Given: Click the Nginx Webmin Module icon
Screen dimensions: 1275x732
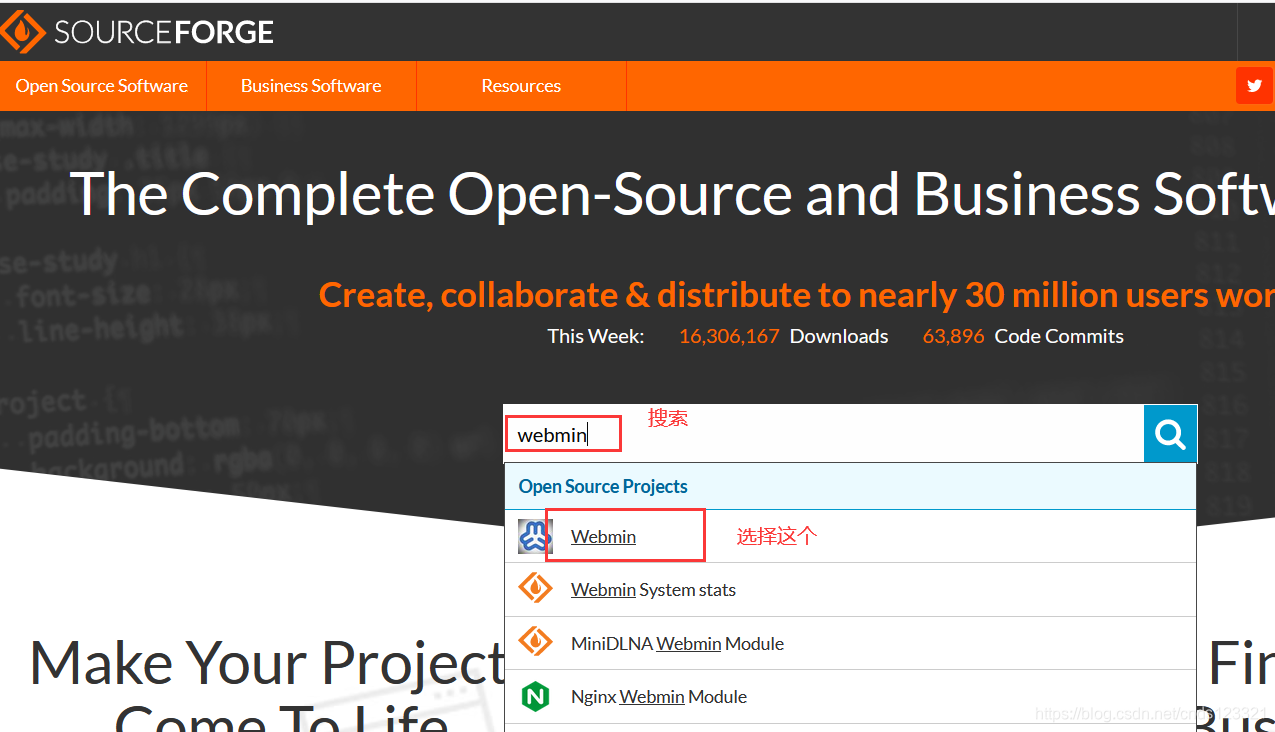Looking at the screenshot, I should pos(536,696).
